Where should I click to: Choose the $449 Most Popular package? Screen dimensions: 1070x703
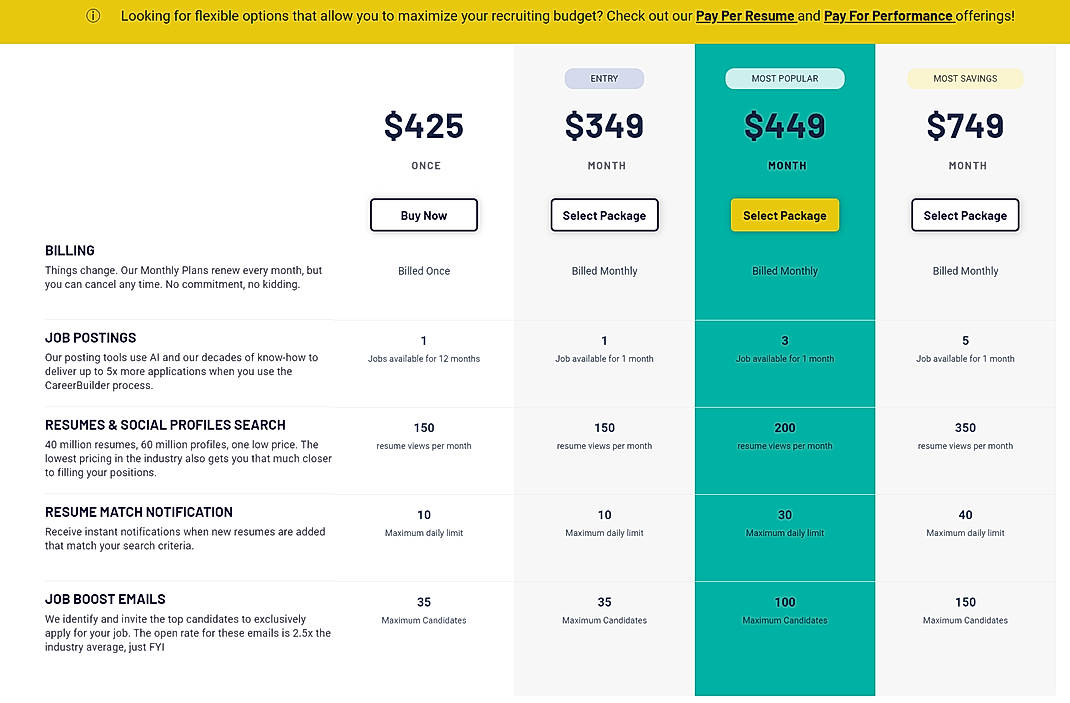tap(785, 214)
